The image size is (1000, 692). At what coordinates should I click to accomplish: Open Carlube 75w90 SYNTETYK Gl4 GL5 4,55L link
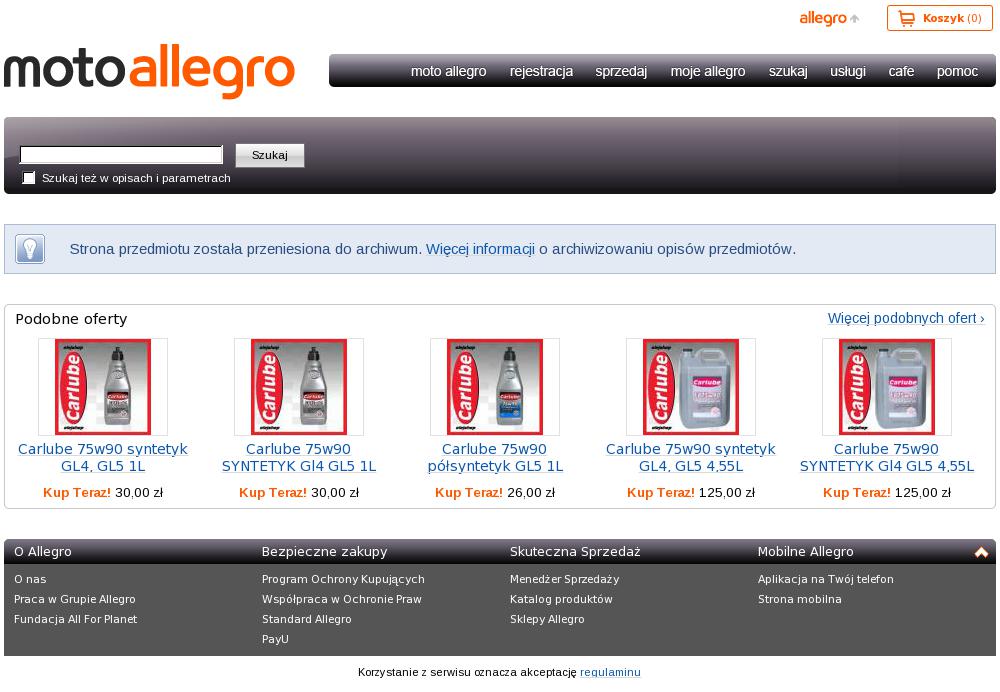point(886,457)
